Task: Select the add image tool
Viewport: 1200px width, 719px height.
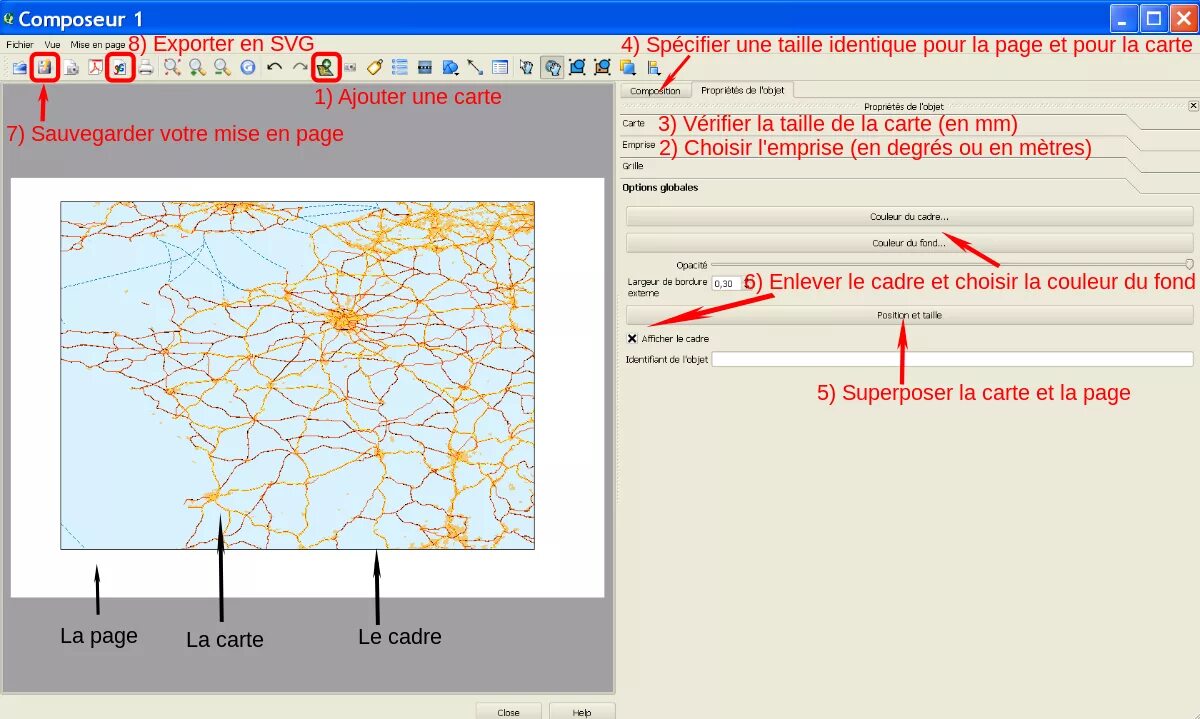Action: click(350, 68)
